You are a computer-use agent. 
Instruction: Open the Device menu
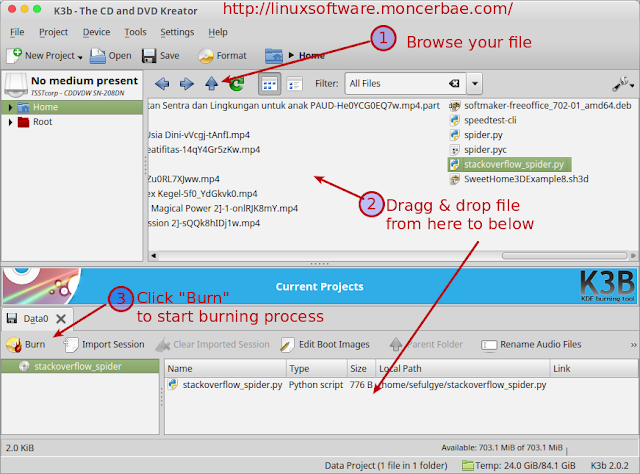[x=96, y=32]
